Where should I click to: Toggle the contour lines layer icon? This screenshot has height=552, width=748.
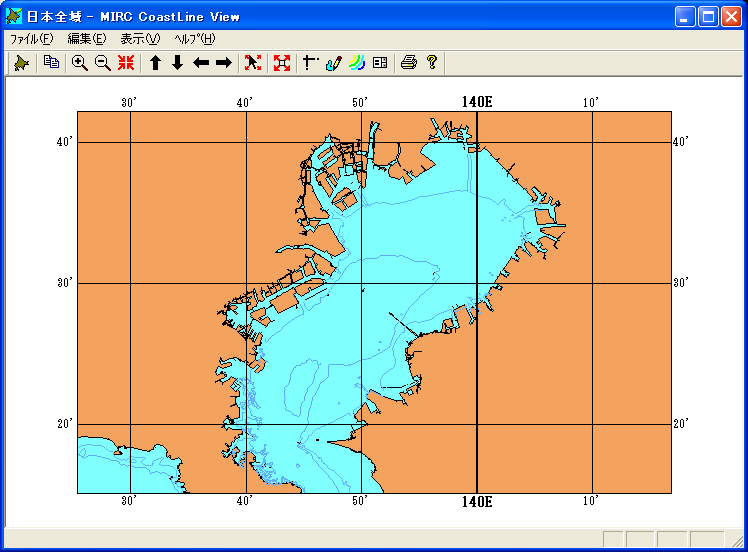pos(356,63)
